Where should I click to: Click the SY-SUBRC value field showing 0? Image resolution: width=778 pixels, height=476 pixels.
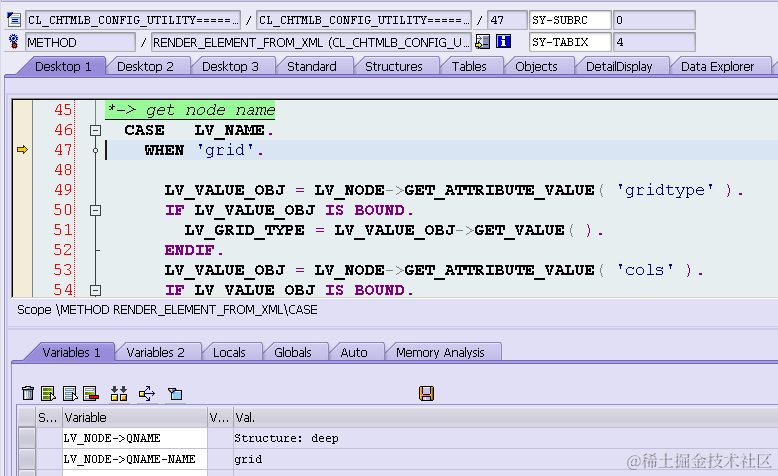coord(654,20)
